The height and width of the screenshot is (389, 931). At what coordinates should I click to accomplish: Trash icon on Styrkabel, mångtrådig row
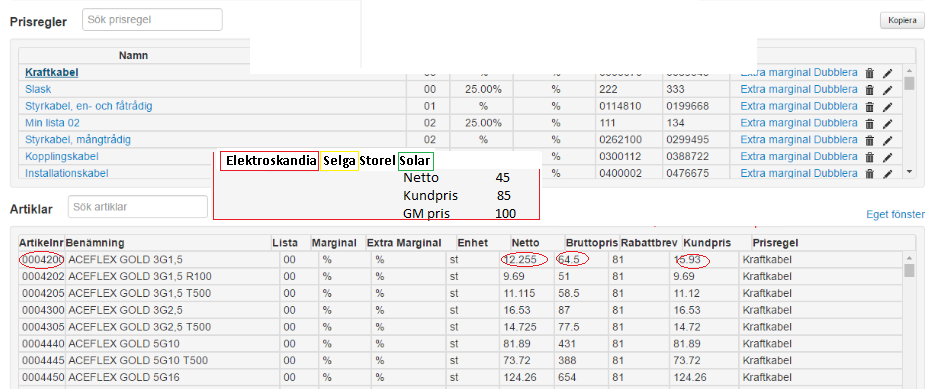[x=869, y=140]
